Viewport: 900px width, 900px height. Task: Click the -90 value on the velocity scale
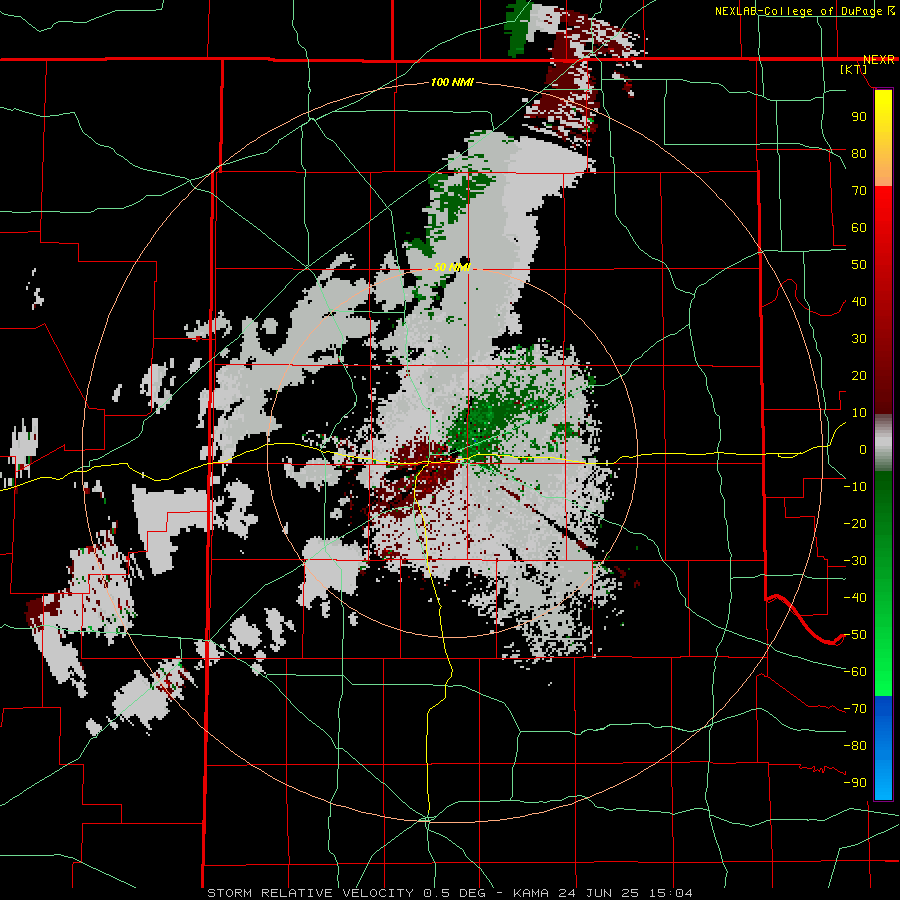855,783
